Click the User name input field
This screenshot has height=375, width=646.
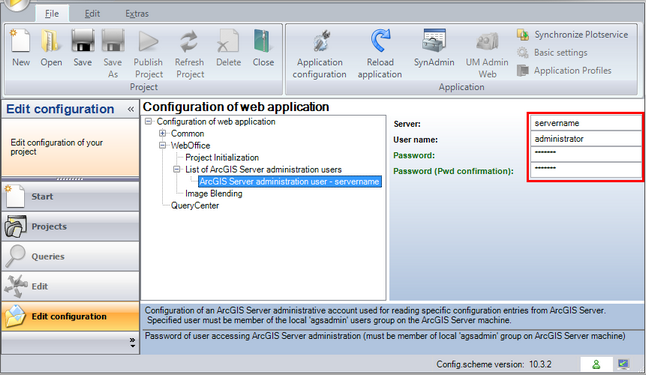585,139
